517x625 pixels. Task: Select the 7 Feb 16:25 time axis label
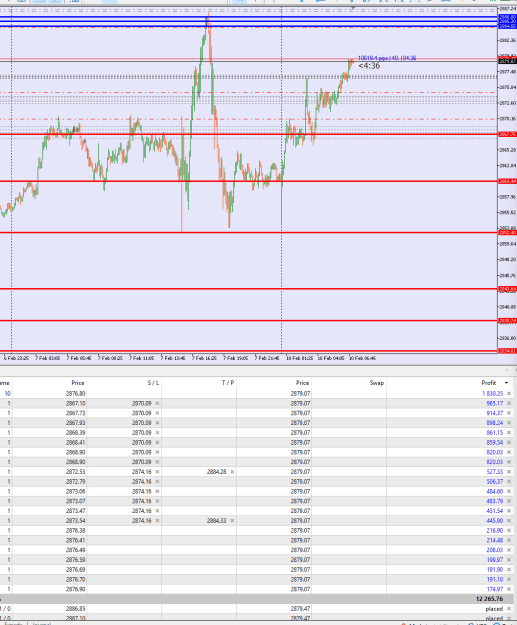[x=204, y=358]
